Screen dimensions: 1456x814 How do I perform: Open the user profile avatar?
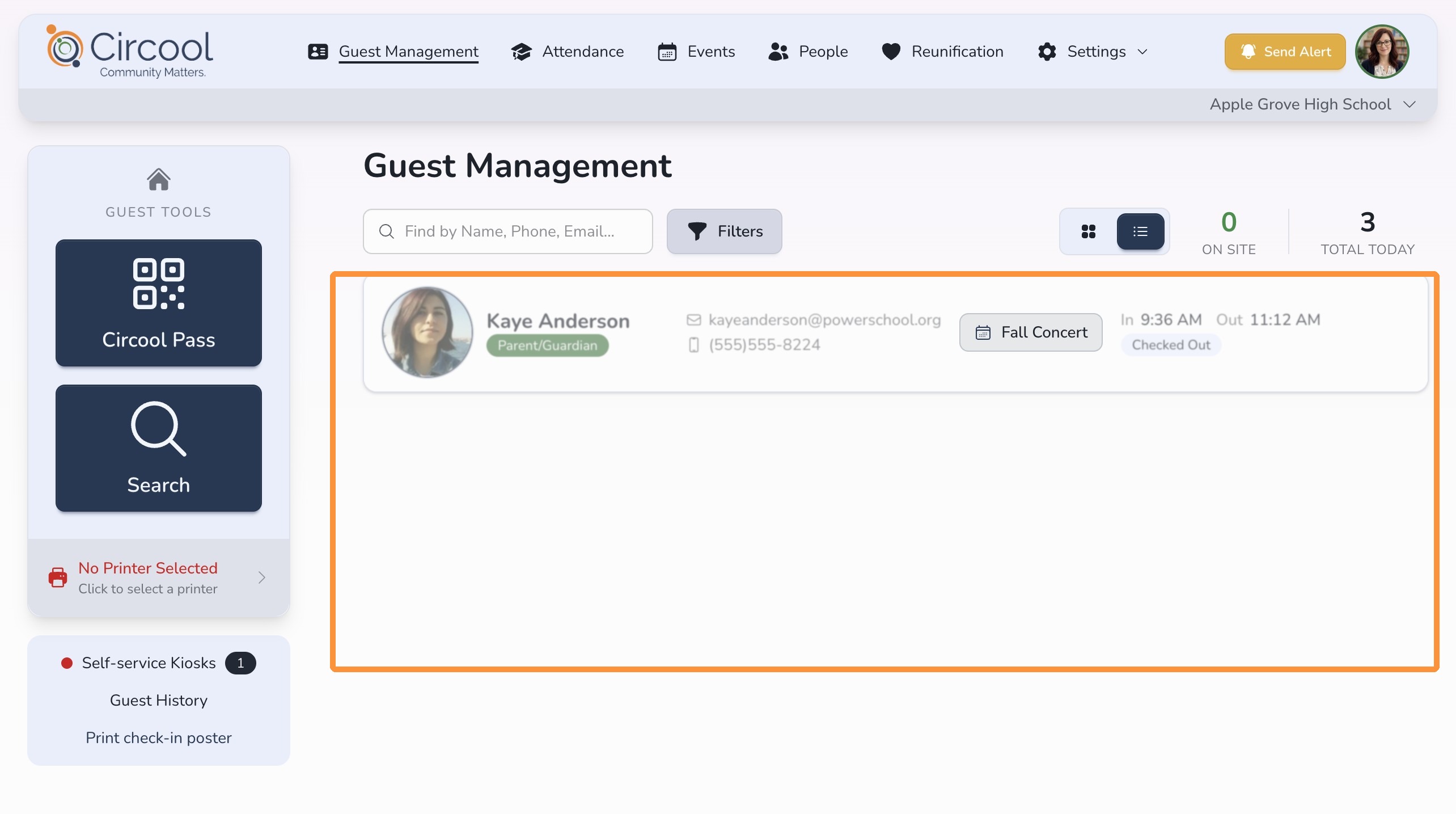coord(1382,52)
